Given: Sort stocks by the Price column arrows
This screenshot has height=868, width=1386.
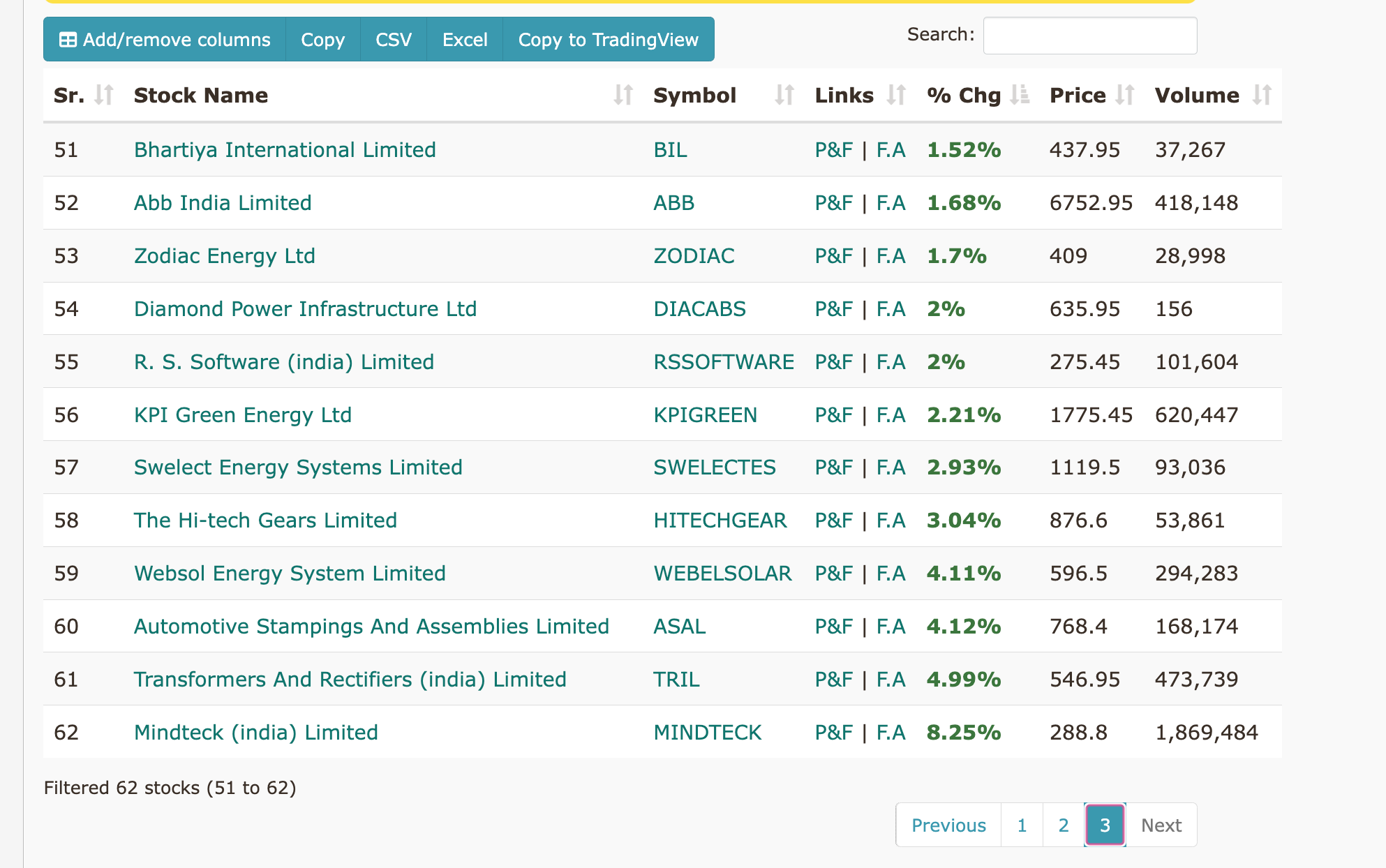Looking at the screenshot, I should [x=1126, y=95].
